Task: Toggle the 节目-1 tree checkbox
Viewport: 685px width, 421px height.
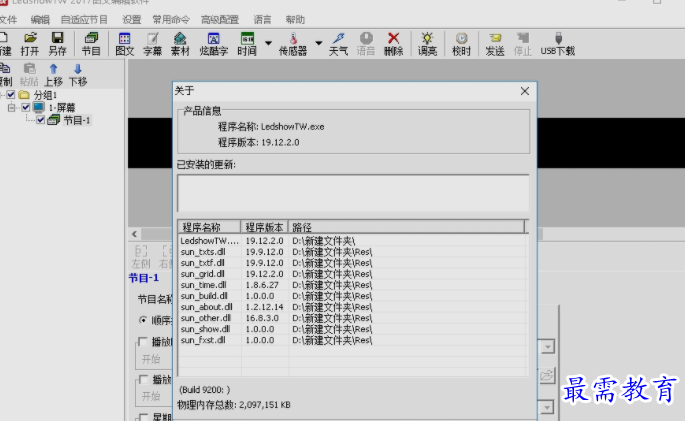Action: (x=41, y=120)
